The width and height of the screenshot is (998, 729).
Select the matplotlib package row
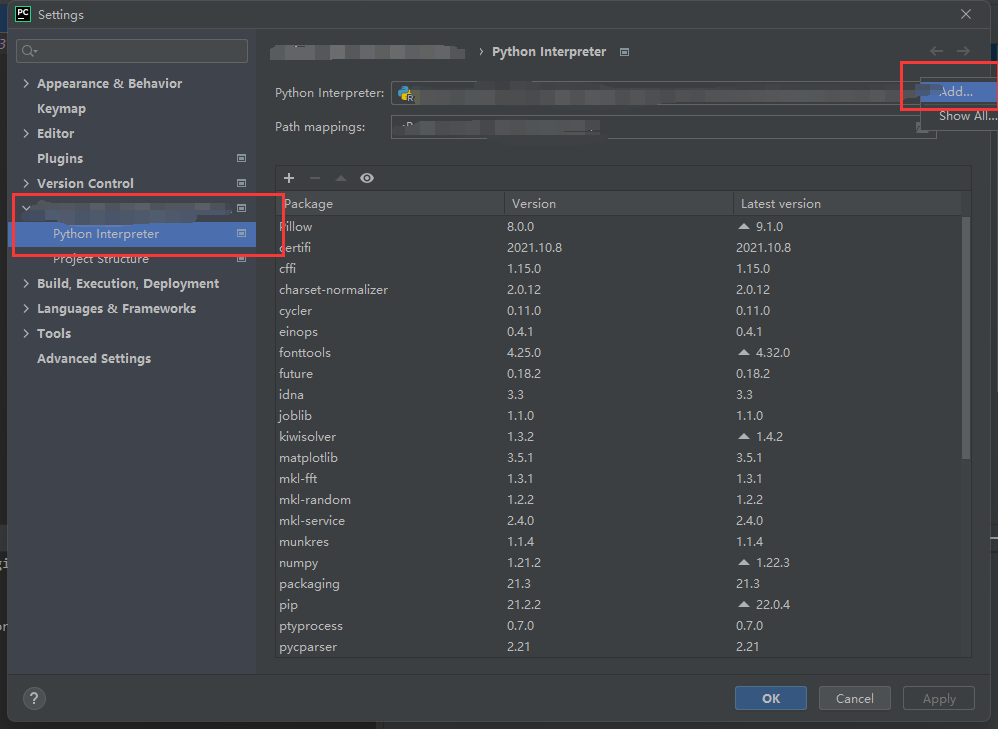pyautogui.click(x=619, y=458)
